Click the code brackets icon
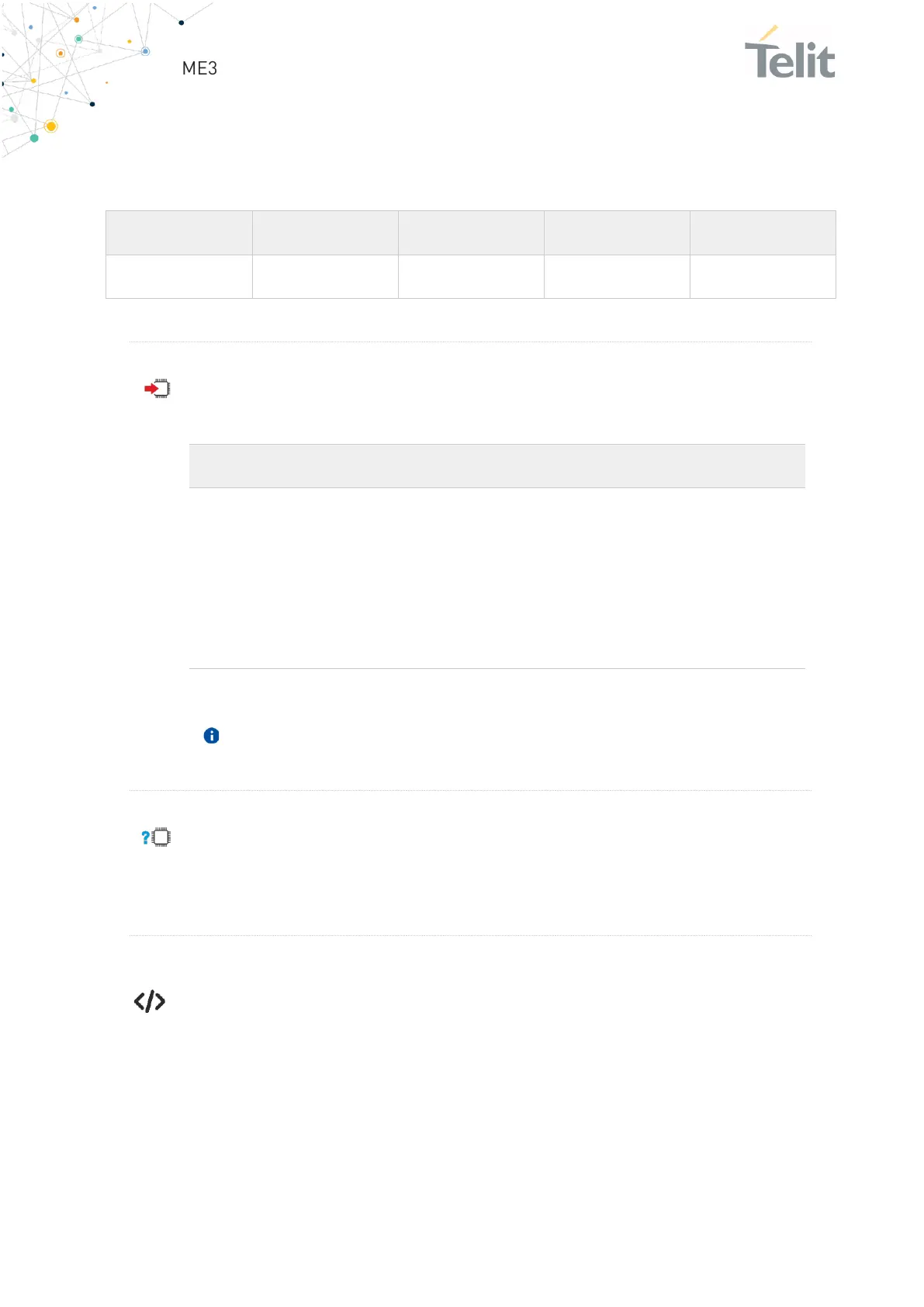924x1307 pixels. [x=150, y=1001]
